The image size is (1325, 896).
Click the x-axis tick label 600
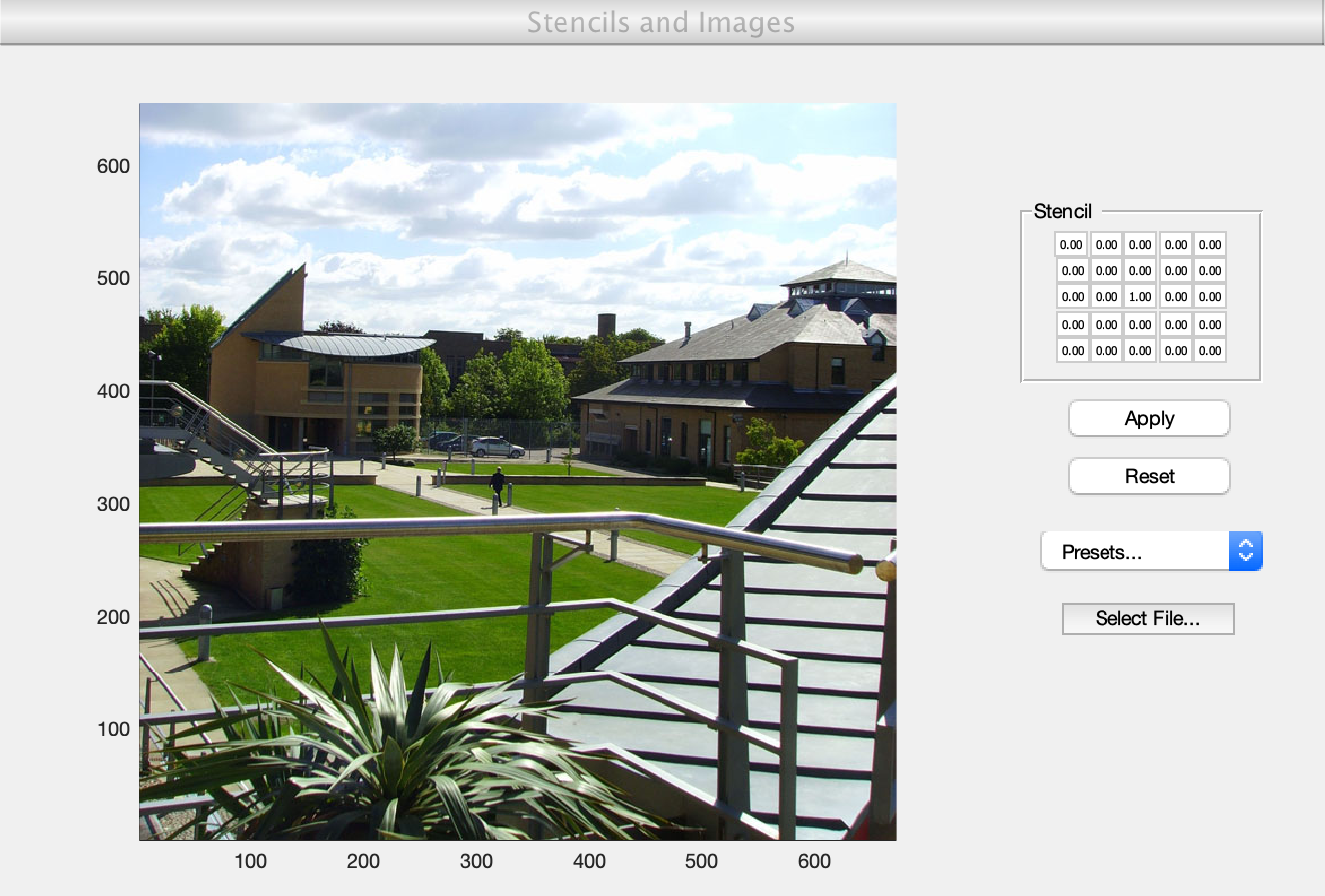(x=814, y=861)
